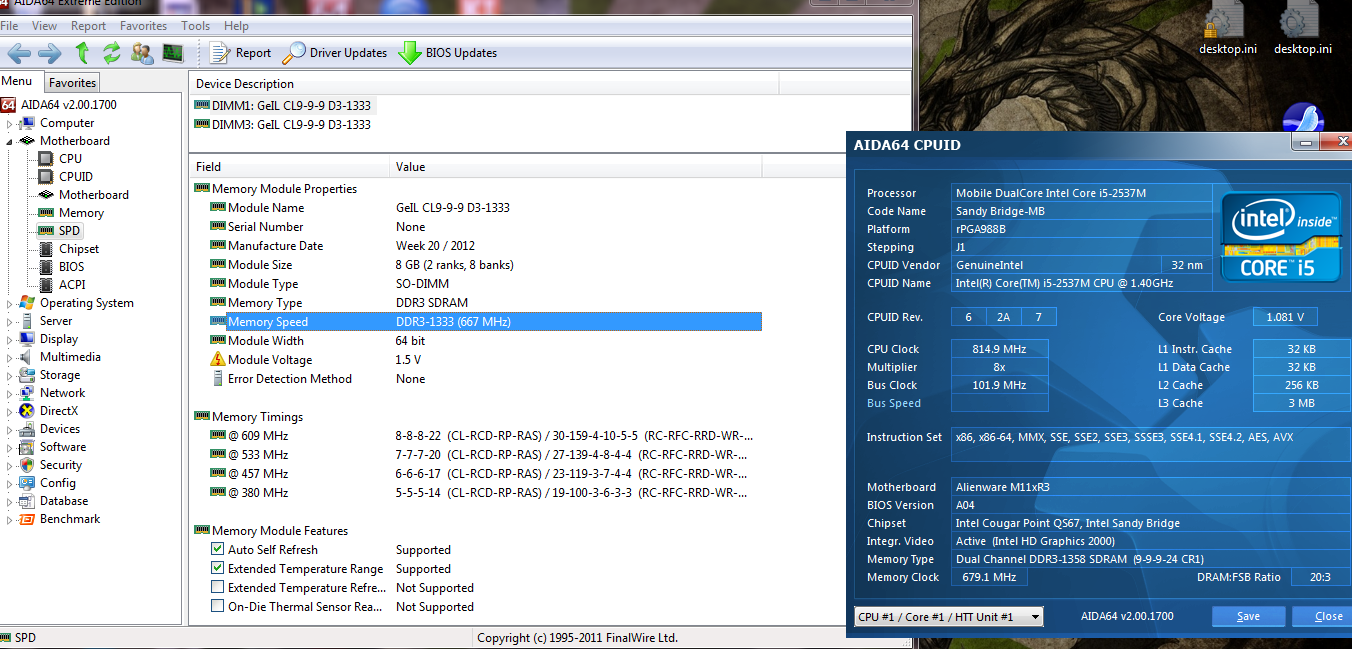Click Memory Clock value 679.1 MHz

coord(988,577)
